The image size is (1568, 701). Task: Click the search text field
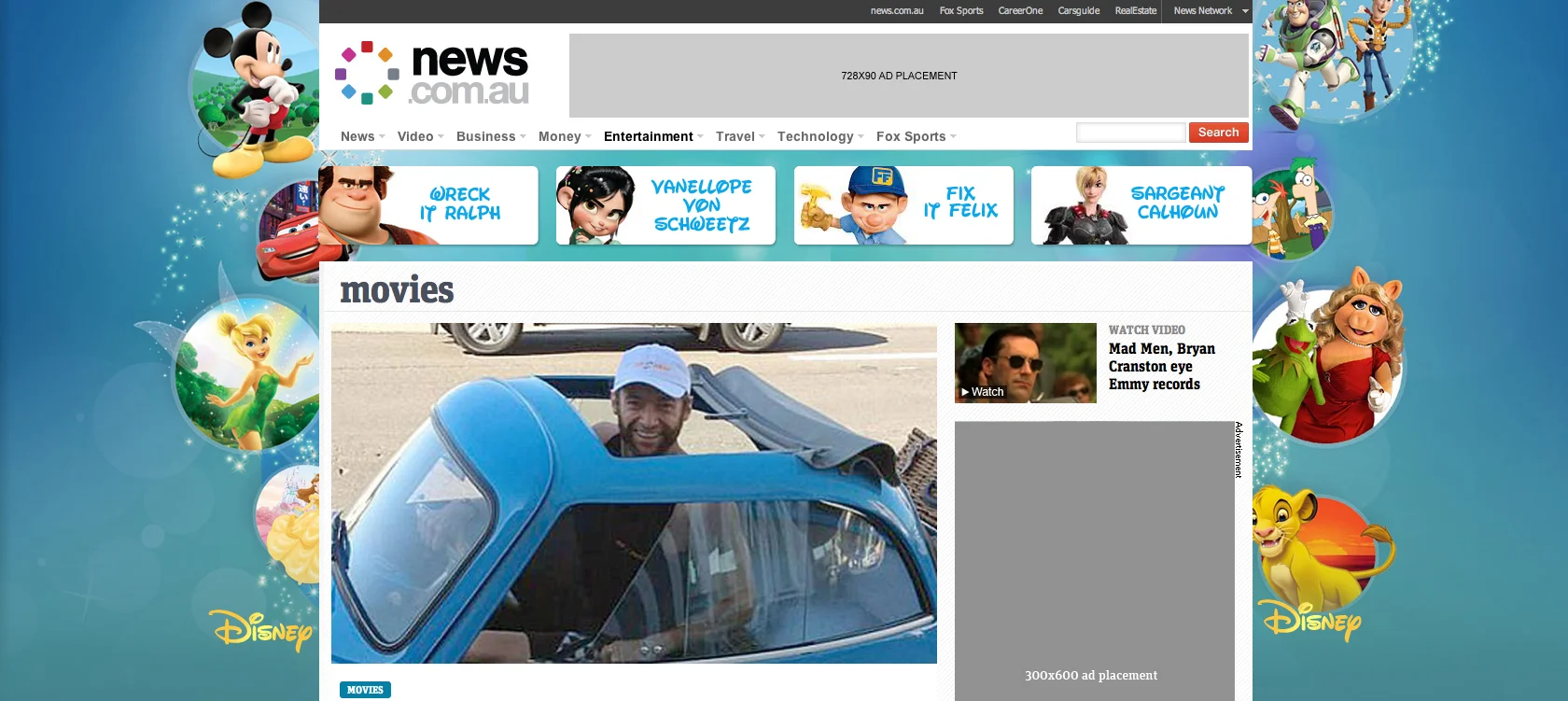coord(1130,133)
